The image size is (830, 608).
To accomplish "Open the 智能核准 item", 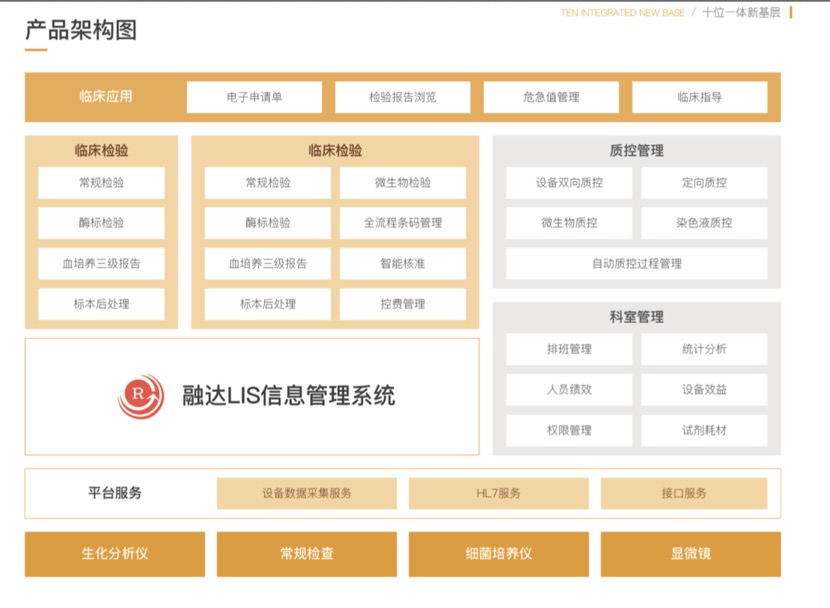I will click(403, 263).
